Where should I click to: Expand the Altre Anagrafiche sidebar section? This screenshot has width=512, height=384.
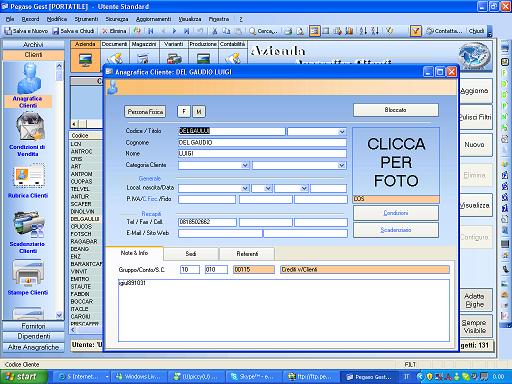click(x=33, y=347)
